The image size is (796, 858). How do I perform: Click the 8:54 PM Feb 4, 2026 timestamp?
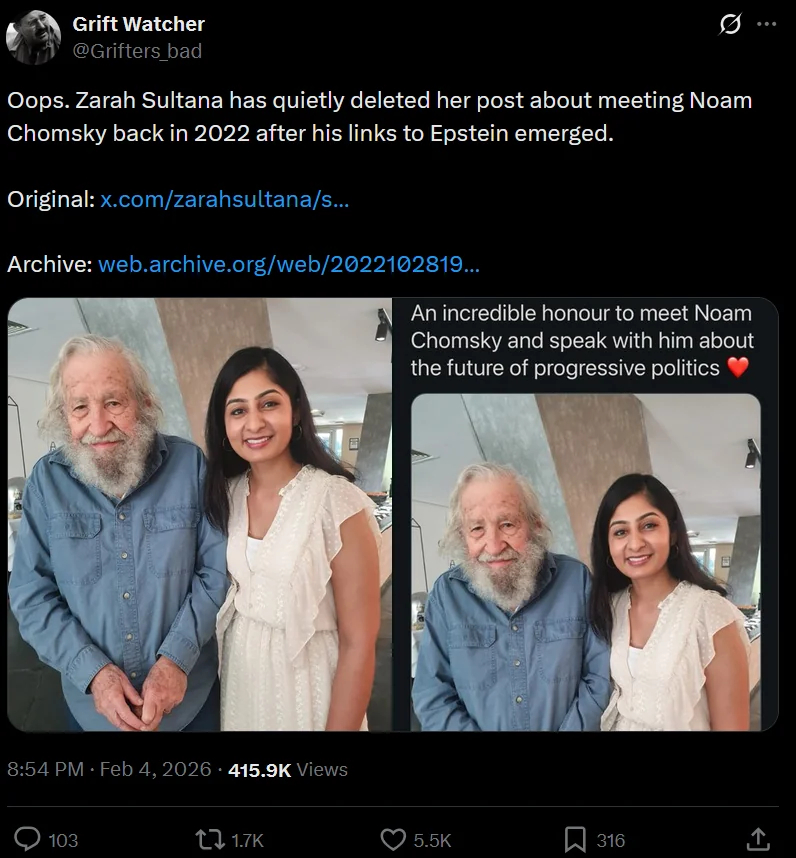click(x=109, y=770)
